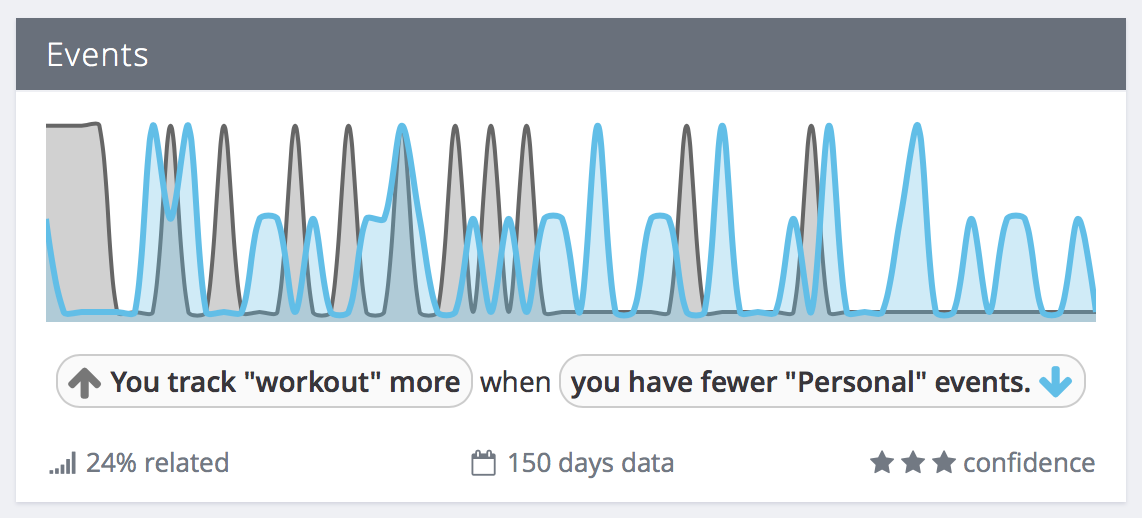1142x518 pixels.
Task: Click the second confidence star
Action: coord(913,463)
